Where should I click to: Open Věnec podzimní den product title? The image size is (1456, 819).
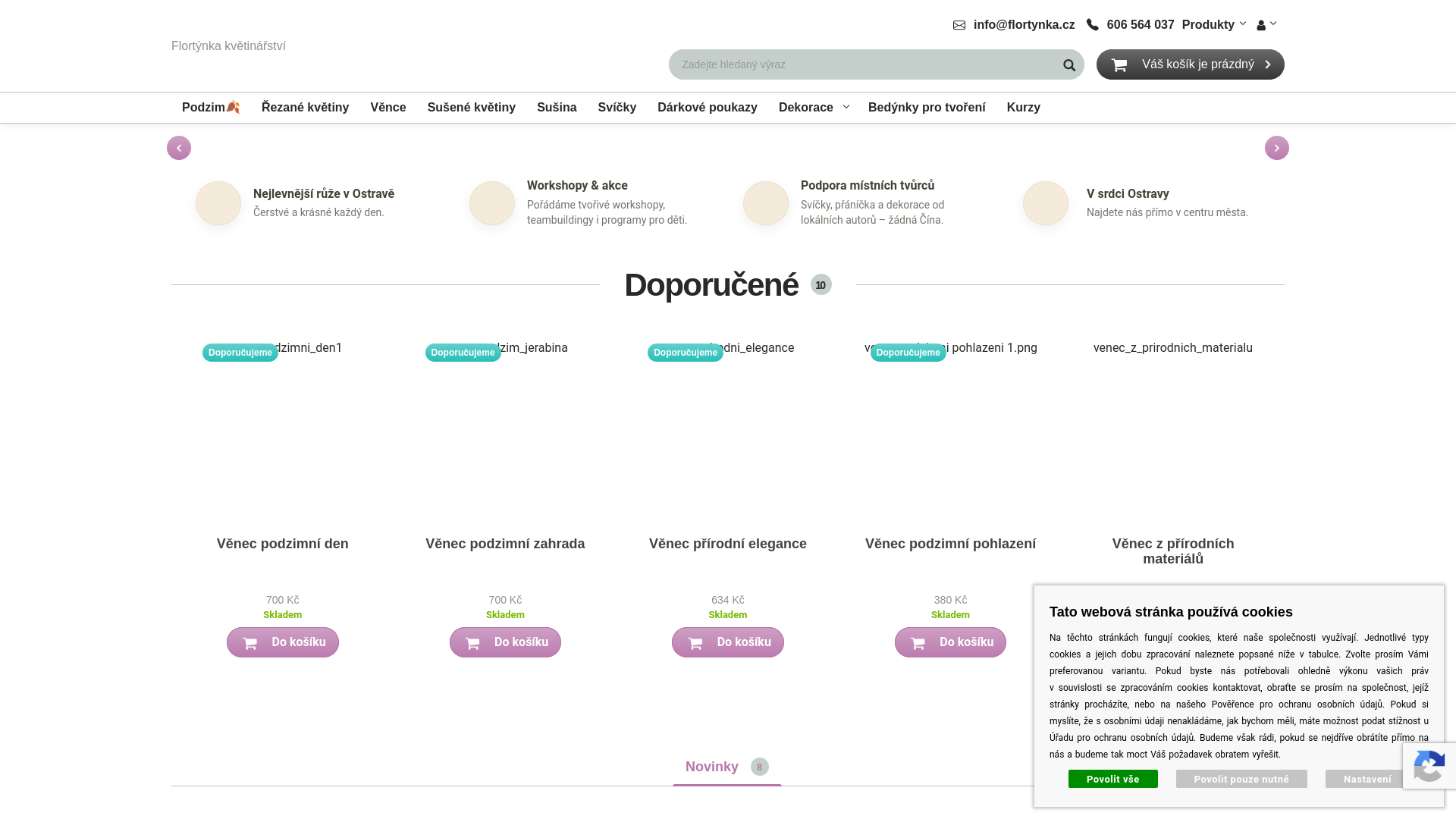[283, 544]
